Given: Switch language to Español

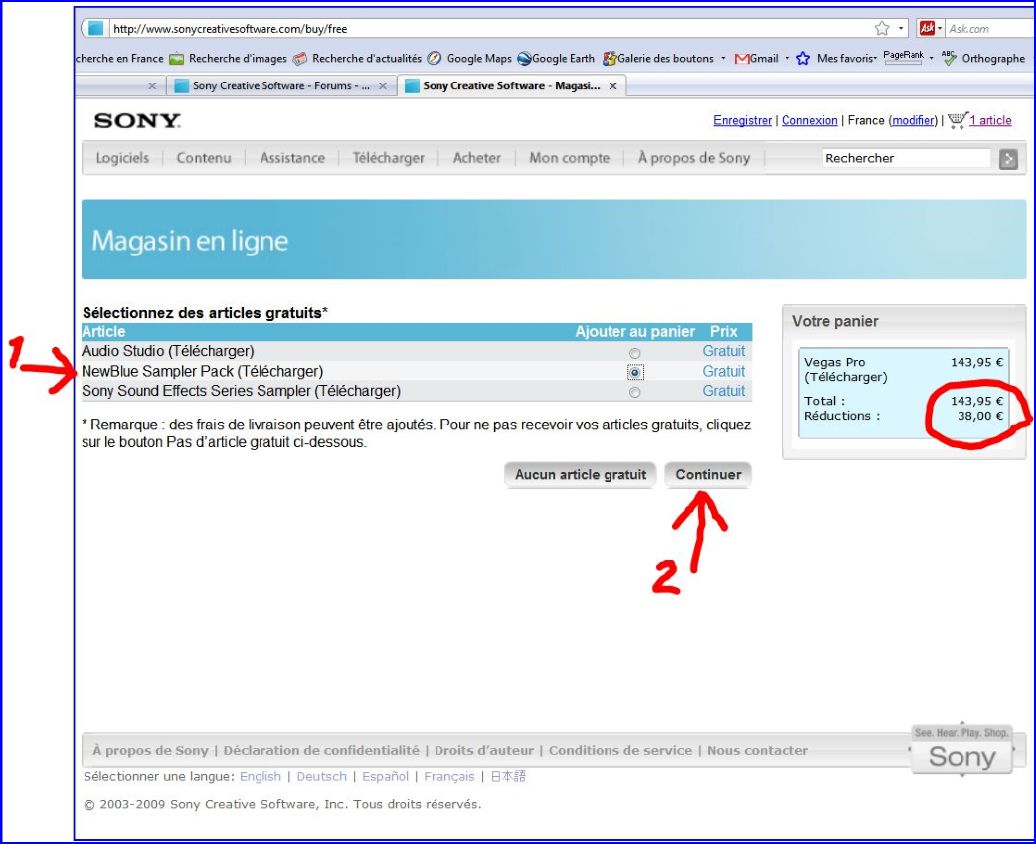Looking at the screenshot, I should [385, 777].
